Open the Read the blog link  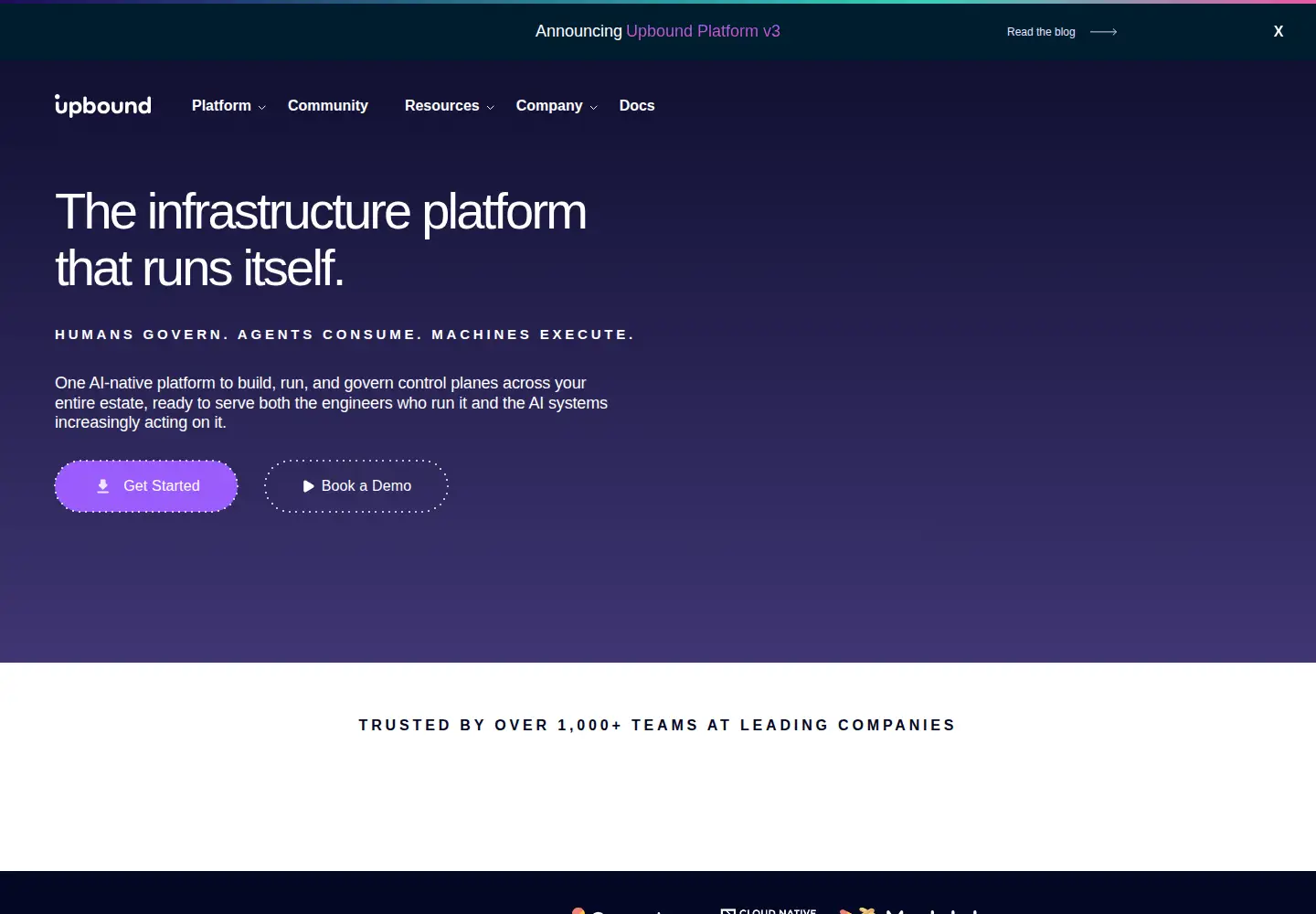point(1041,32)
